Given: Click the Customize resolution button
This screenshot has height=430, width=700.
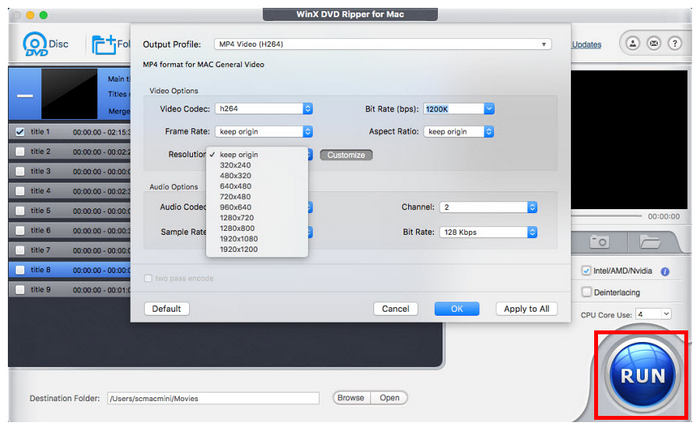Looking at the screenshot, I should pyautogui.click(x=346, y=155).
